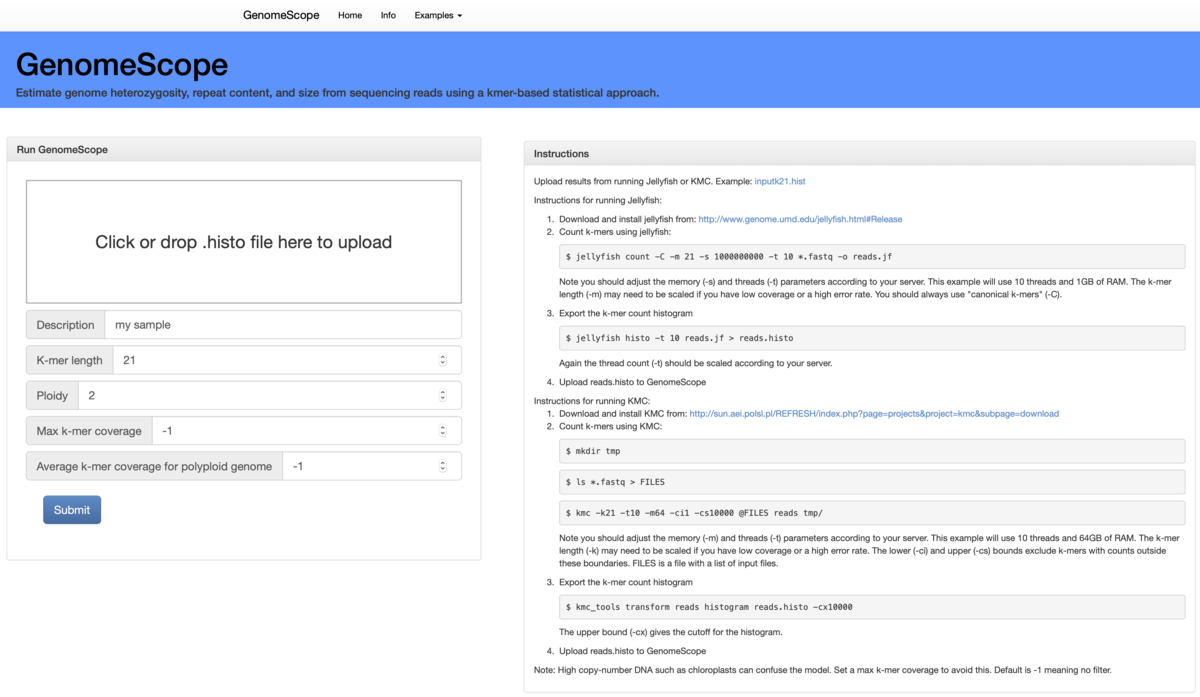Click inside the Ploidy value field

(280, 395)
